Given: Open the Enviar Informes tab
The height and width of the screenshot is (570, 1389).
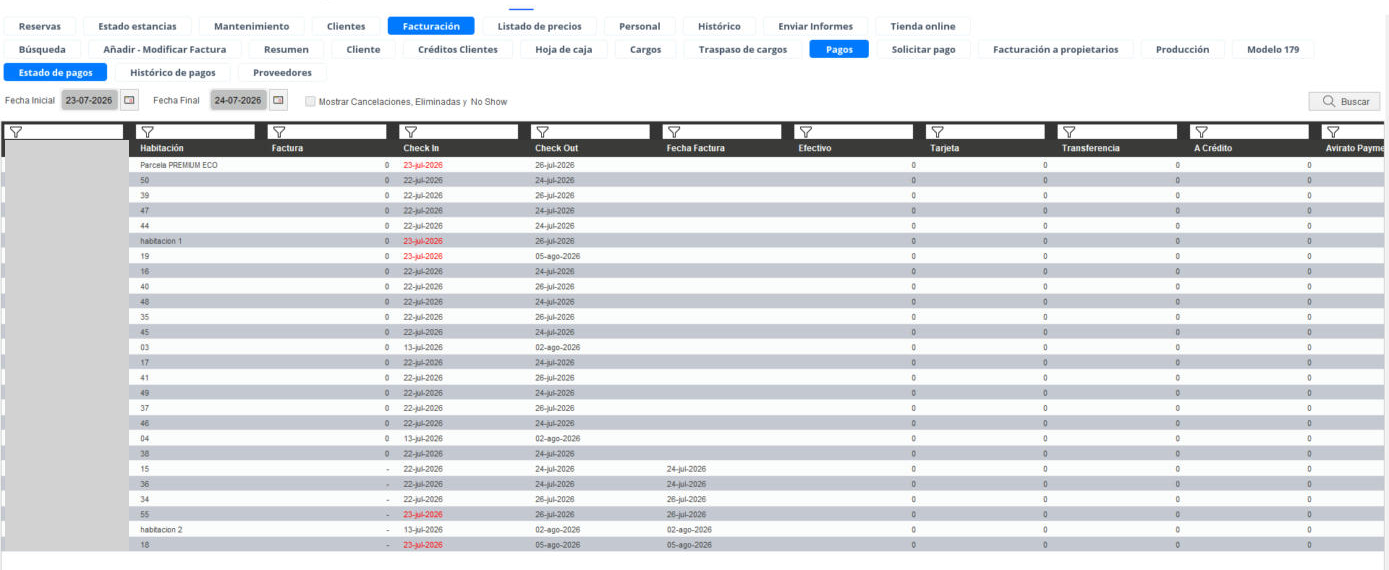Looking at the screenshot, I should (816, 26).
